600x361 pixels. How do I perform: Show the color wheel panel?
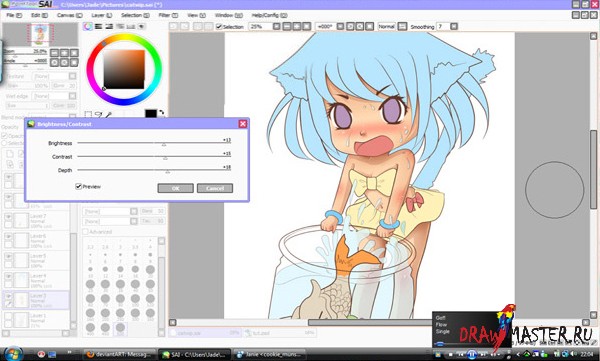pos(88,26)
